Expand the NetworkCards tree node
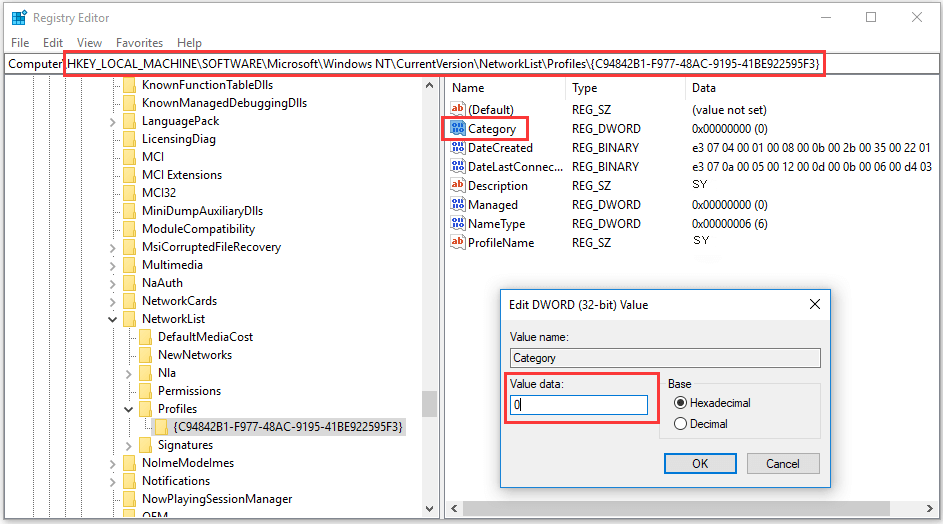Image resolution: width=943 pixels, height=524 pixels. click(112, 302)
